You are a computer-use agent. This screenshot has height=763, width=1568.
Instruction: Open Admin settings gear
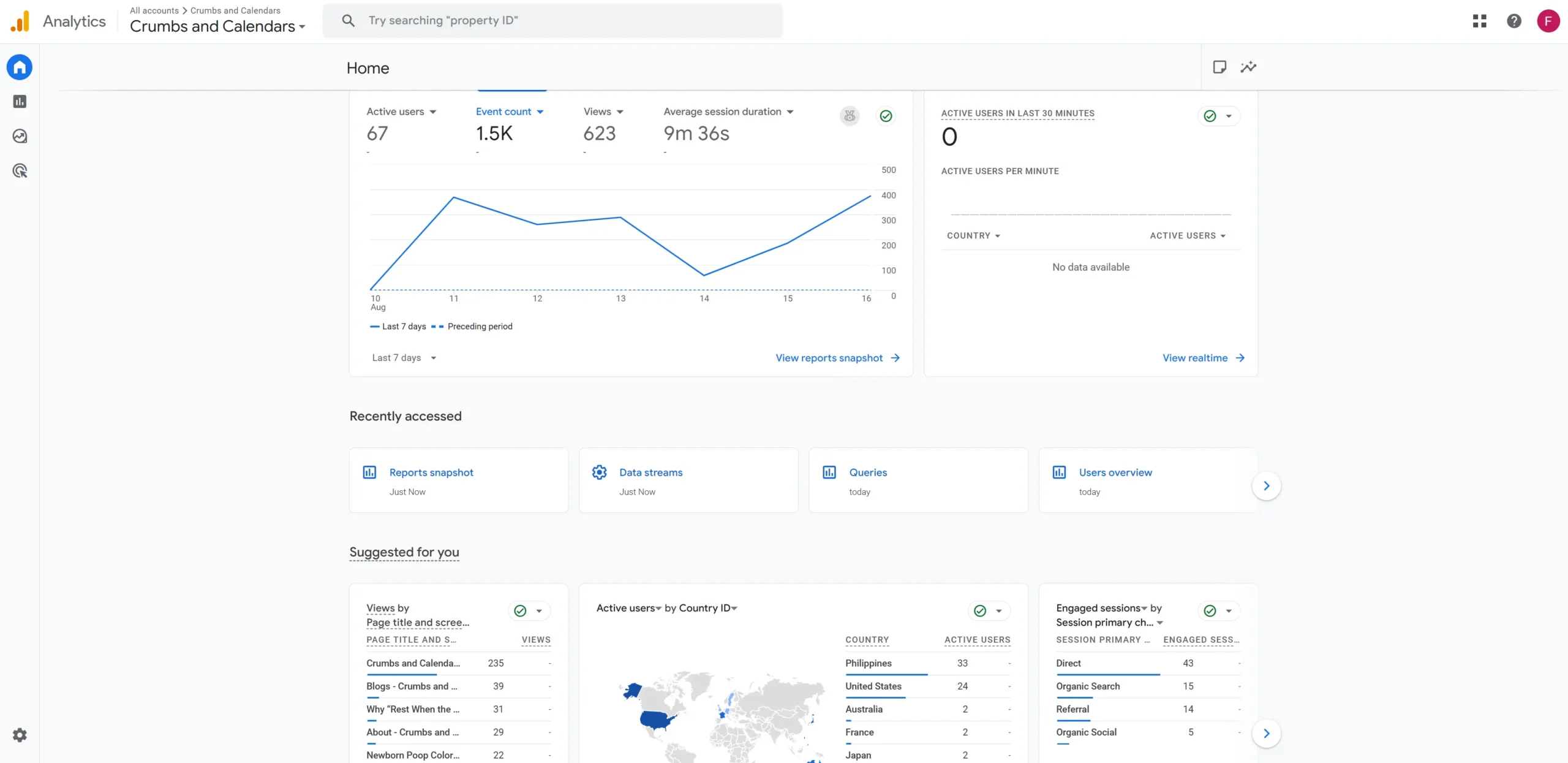tap(20, 735)
